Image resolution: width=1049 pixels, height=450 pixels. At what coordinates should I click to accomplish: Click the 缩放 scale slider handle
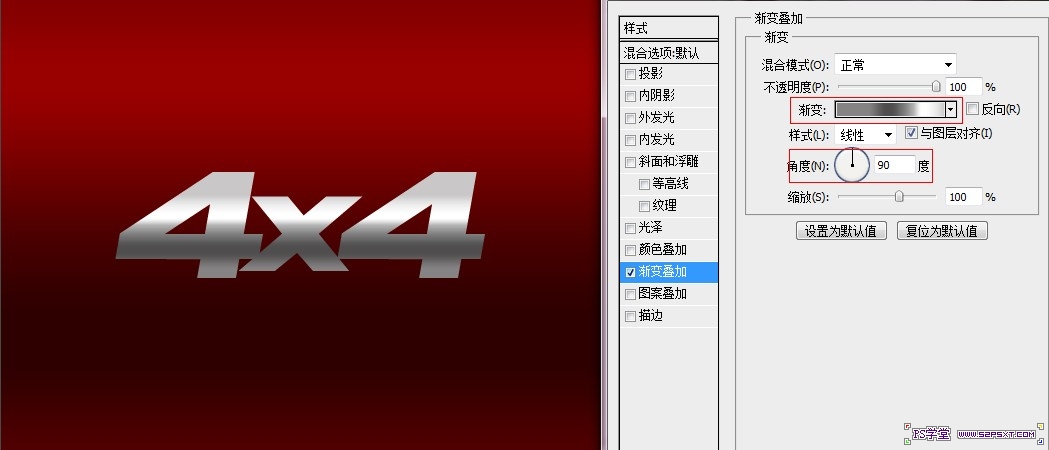[x=899, y=197]
